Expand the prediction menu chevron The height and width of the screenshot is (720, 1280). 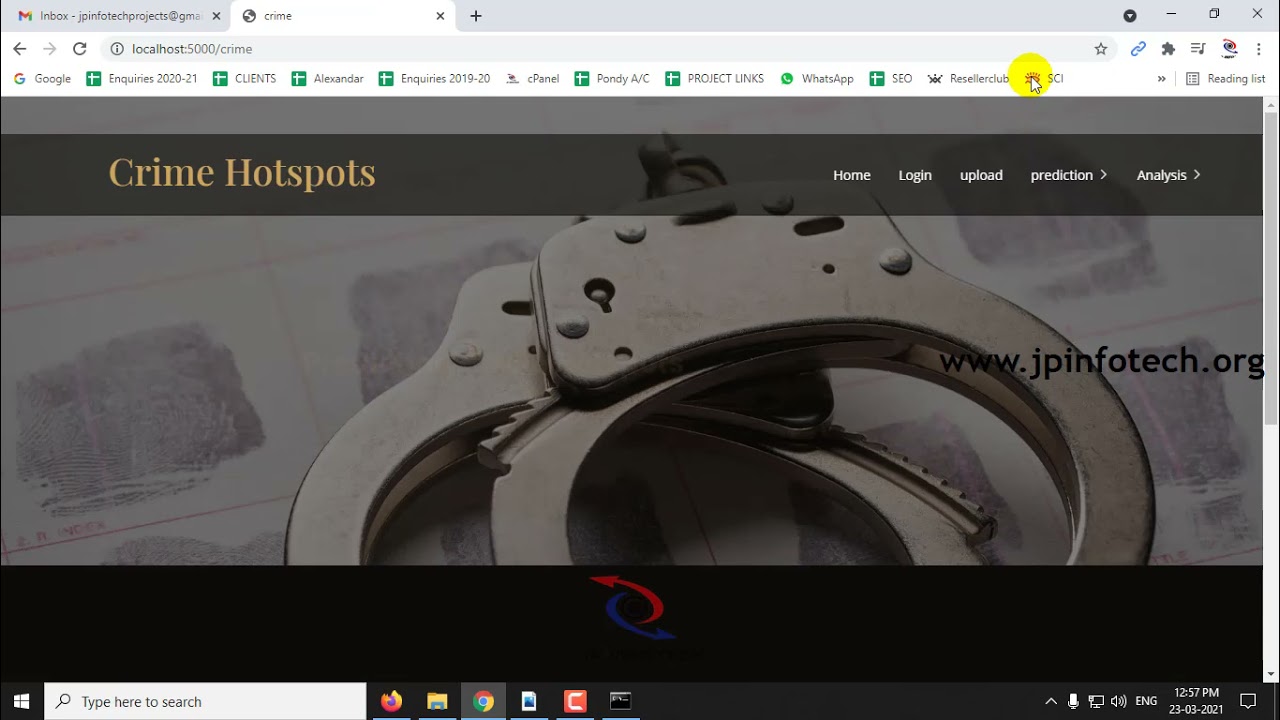pyautogui.click(x=1103, y=175)
